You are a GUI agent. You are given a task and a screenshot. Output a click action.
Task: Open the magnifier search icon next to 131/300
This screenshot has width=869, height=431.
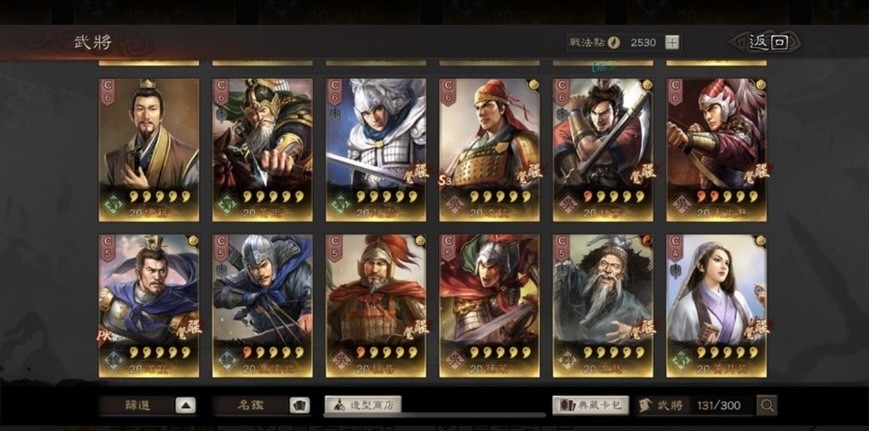767,406
